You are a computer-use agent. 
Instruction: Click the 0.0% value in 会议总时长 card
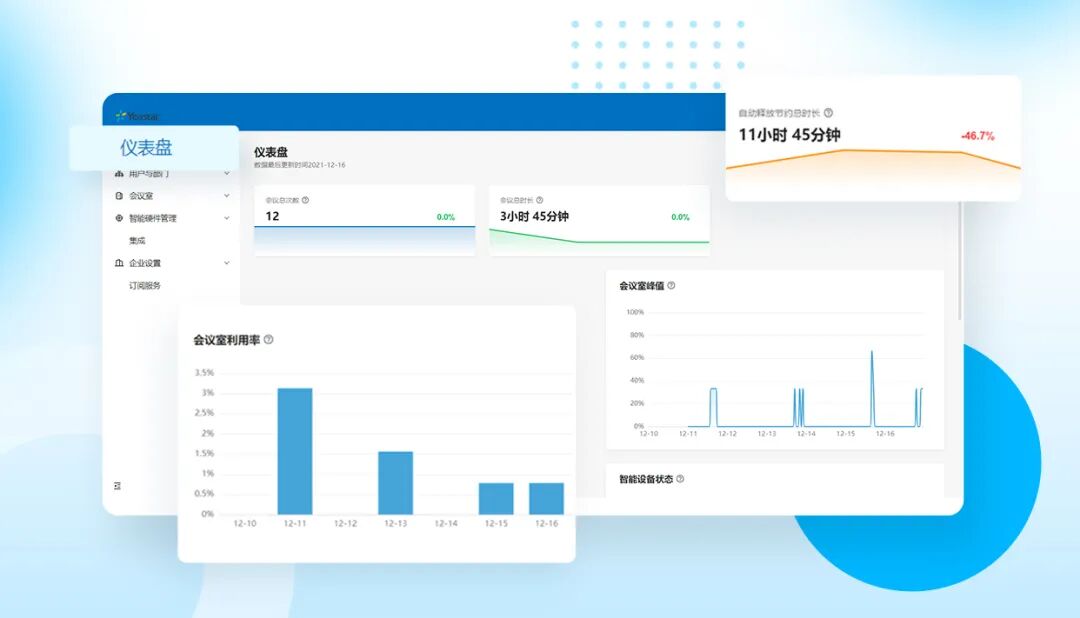(x=680, y=217)
